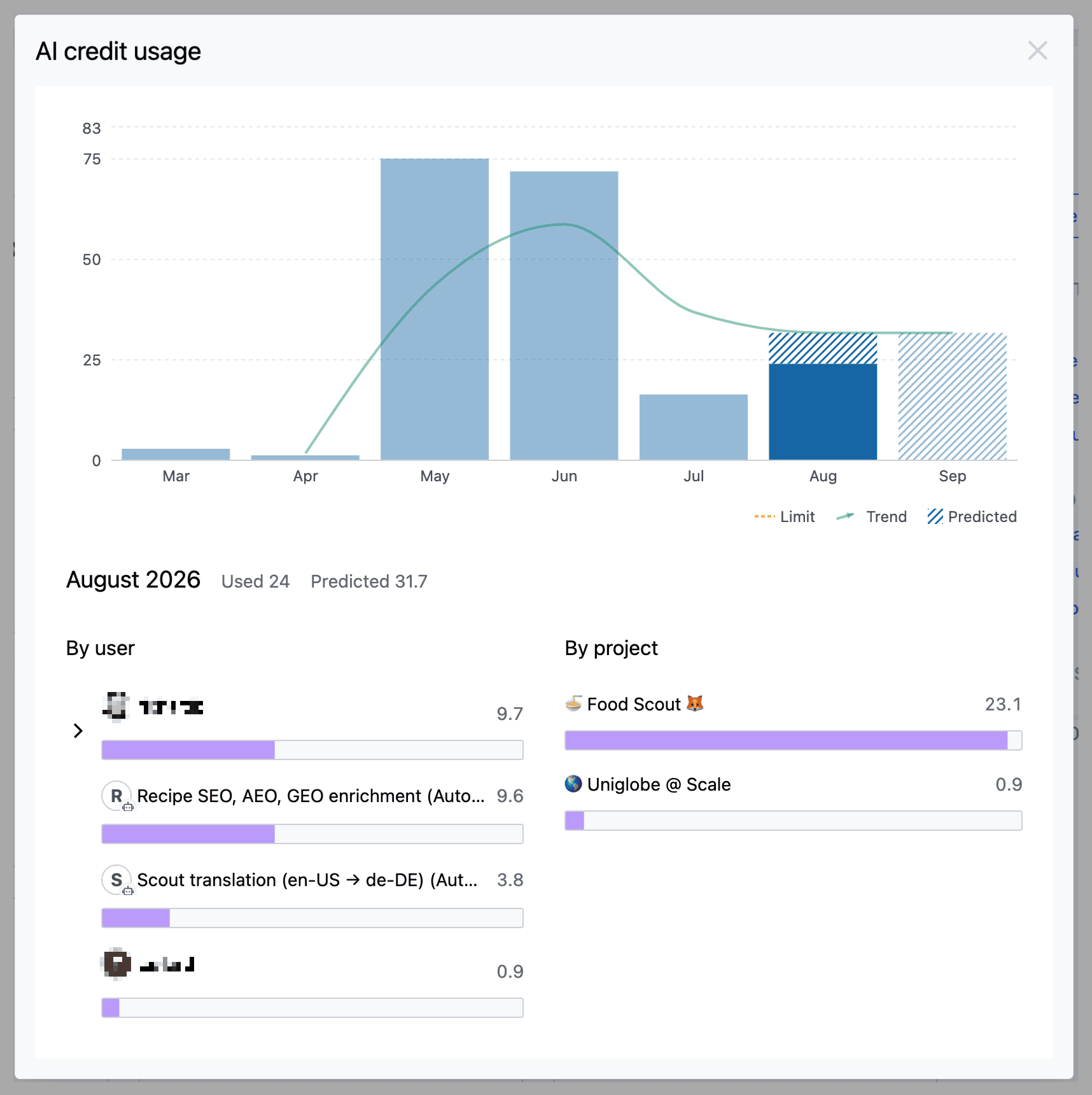Image resolution: width=1092 pixels, height=1095 pixels.
Task: Click the hatched Sep predicted bar
Action: coord(952,396)
